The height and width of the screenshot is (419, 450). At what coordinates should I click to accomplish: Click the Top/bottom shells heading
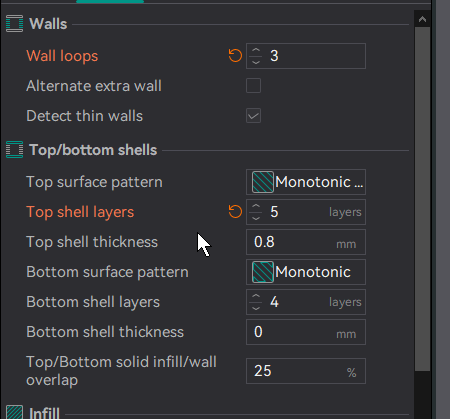pos(93,150)
